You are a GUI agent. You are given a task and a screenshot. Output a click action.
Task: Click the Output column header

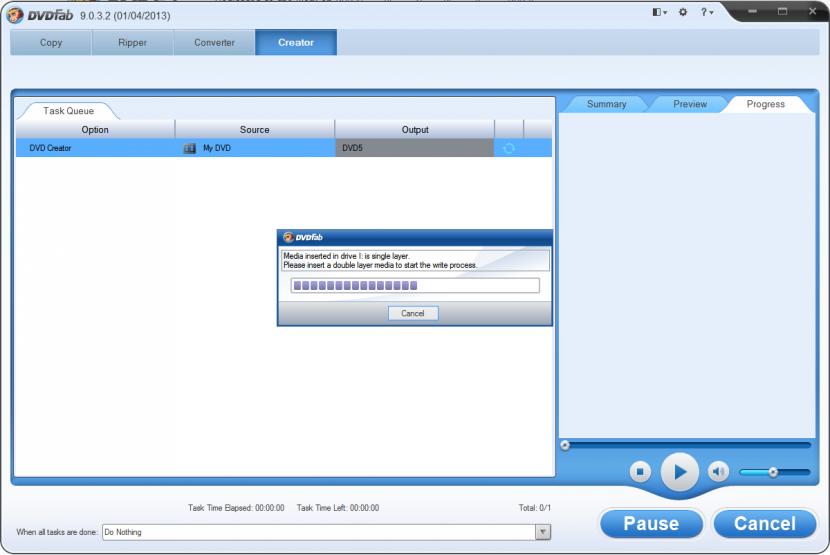(415, 129)
